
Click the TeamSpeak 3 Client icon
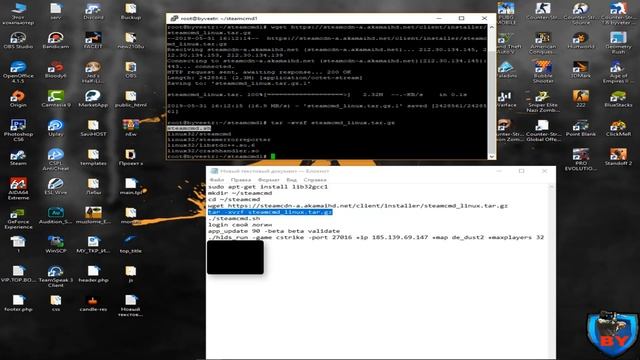pyautogui.click(x=56, y=276)
